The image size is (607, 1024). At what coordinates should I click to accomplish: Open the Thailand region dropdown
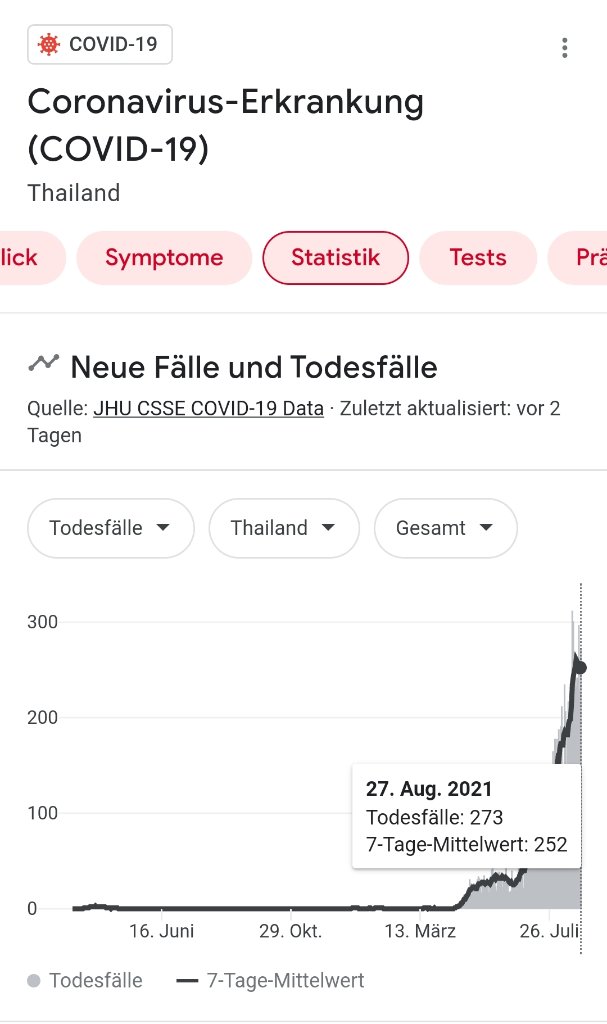click(284, 528)
